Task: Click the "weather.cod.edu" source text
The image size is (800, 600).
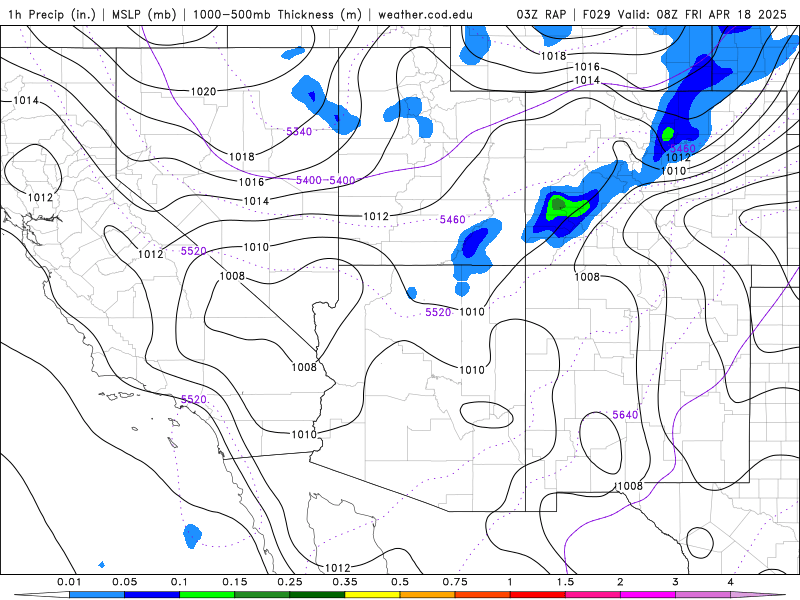Action: click(425, 14)
